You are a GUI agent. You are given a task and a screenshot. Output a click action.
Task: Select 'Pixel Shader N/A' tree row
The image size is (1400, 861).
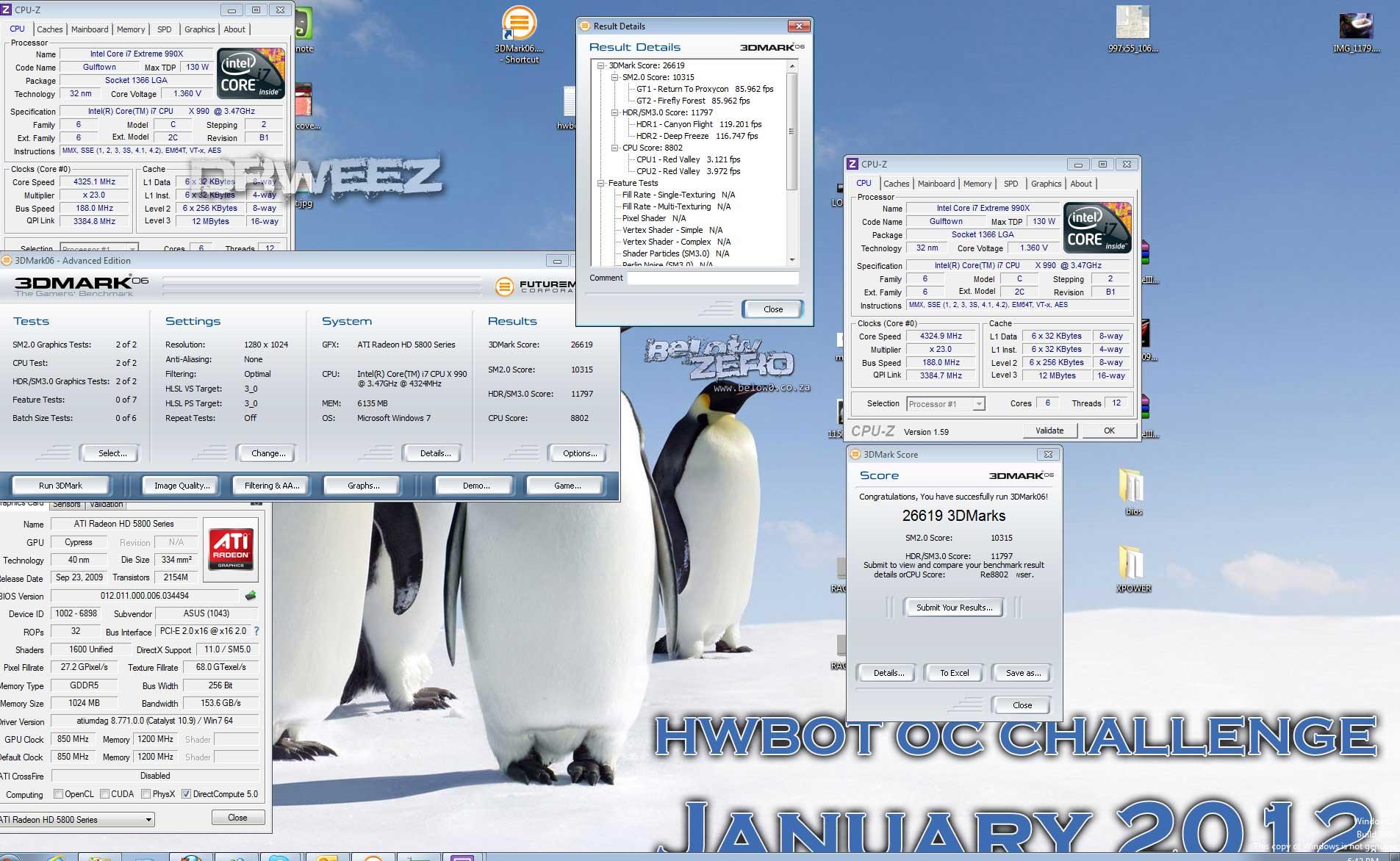tap(653, 218)
